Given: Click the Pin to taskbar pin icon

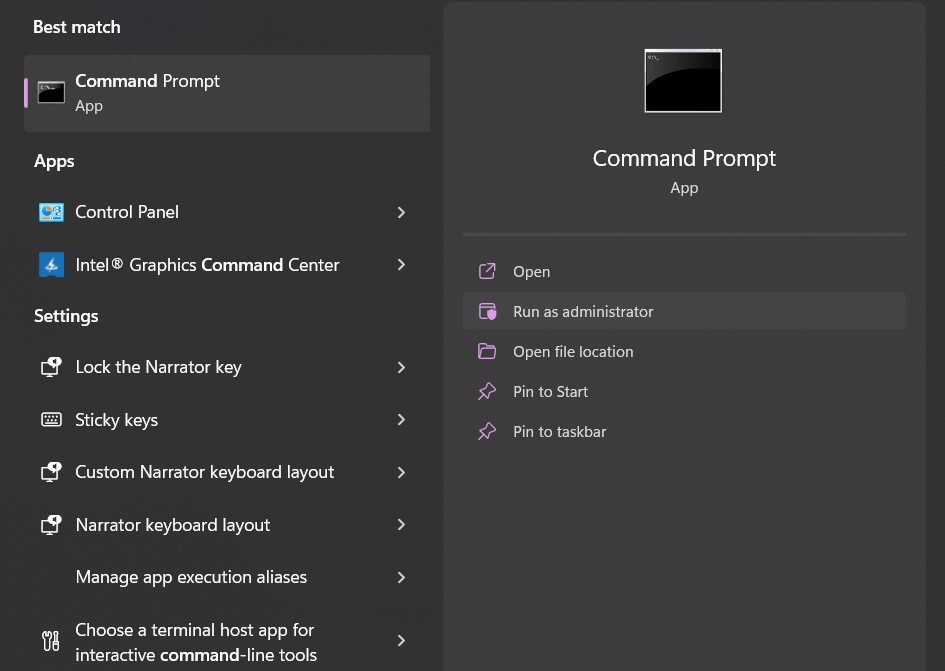Looking at the screenshot, I should (x=487, y=432).
